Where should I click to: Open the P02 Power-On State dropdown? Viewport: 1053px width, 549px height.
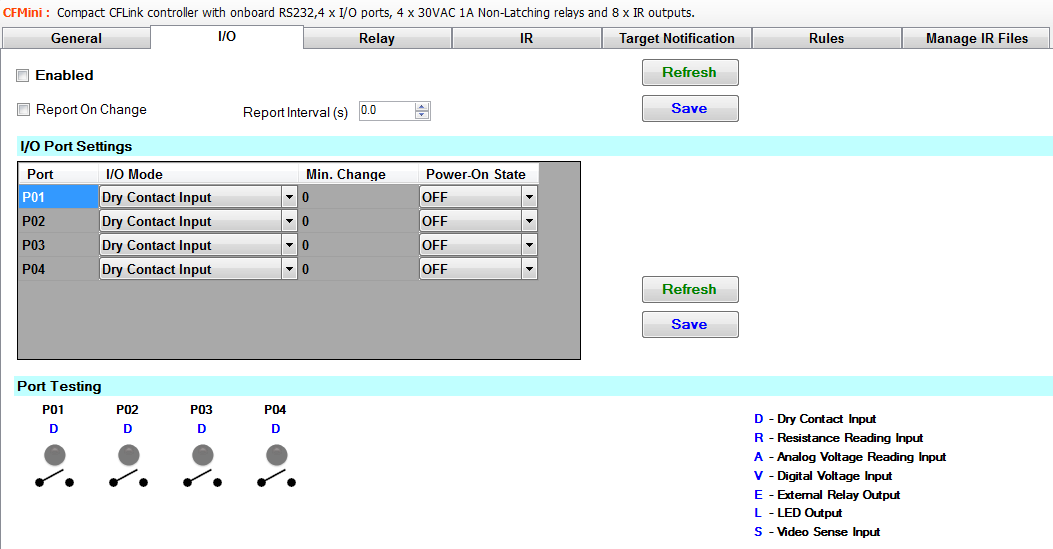(529, 221)
